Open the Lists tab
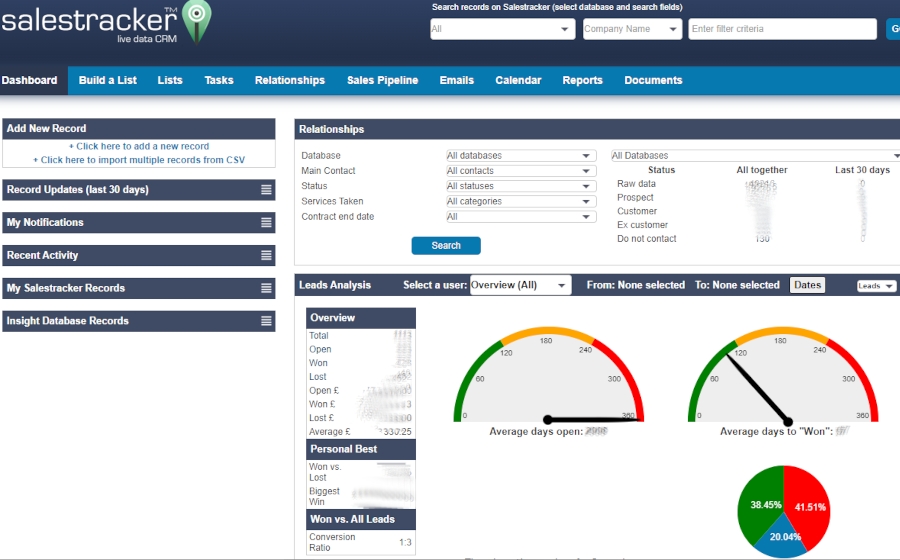Screen dimensions: 900x560 tap(170, 80)
